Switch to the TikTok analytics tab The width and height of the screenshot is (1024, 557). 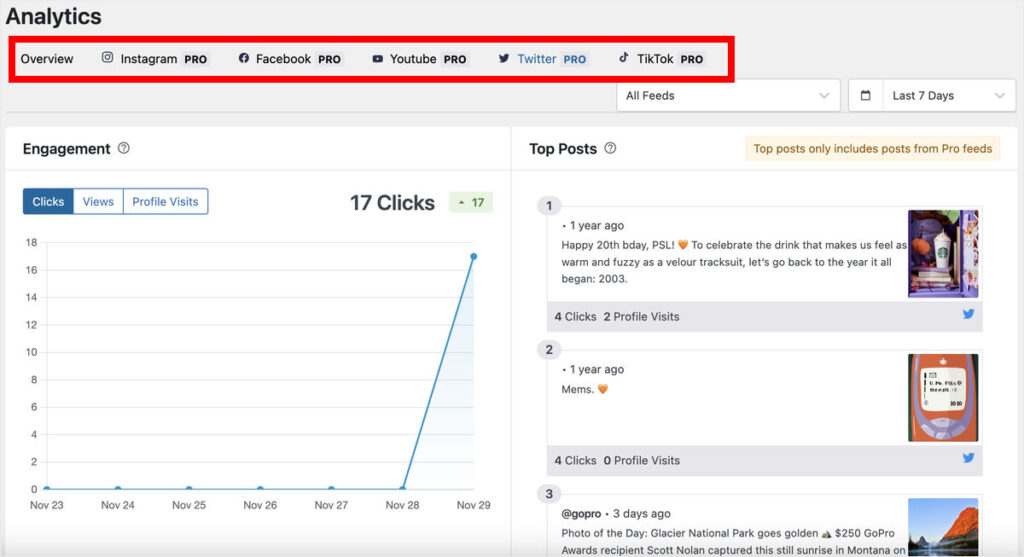click(x=662, y=59)
